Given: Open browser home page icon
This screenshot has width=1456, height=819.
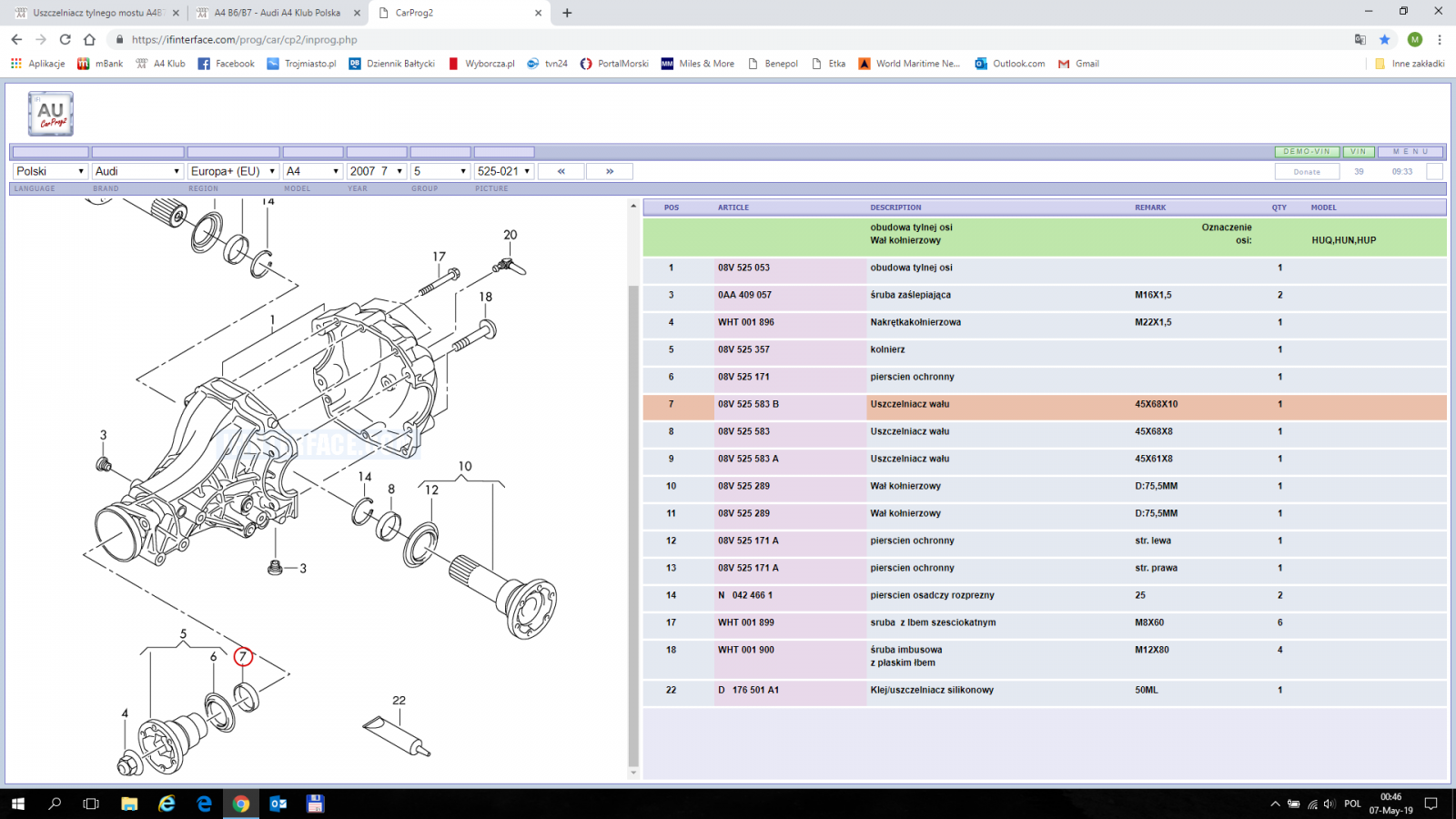Looking at the screenshot, I should [x=89, y=39].
